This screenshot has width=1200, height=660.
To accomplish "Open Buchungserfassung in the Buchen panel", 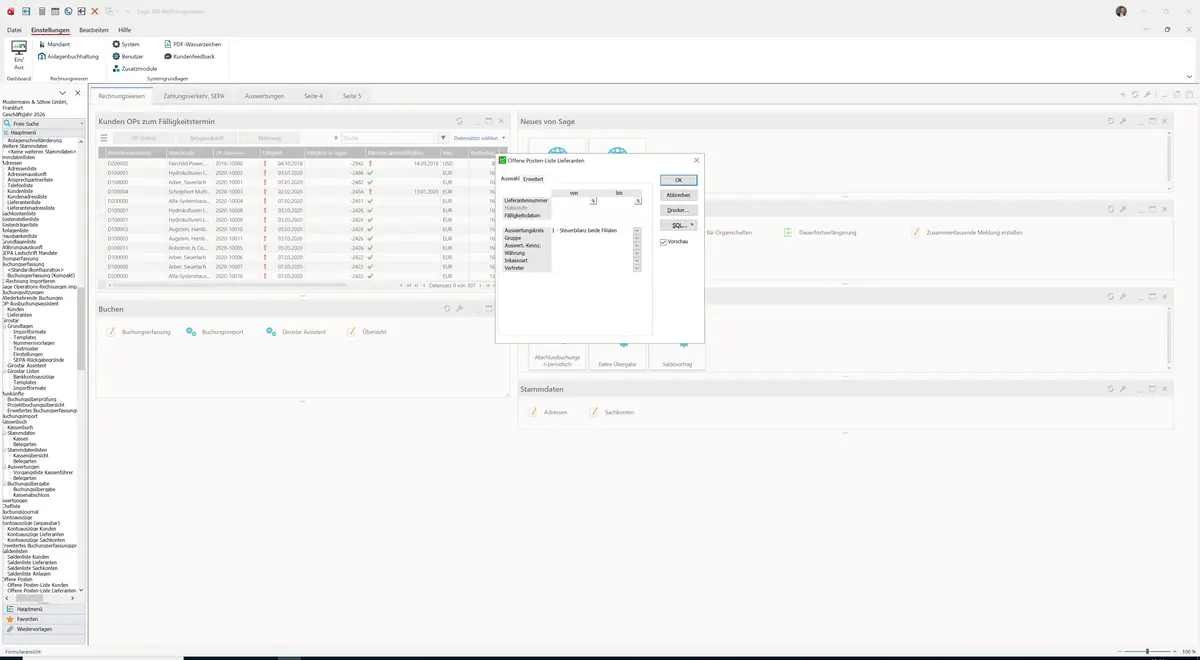I will coord(139,331).
